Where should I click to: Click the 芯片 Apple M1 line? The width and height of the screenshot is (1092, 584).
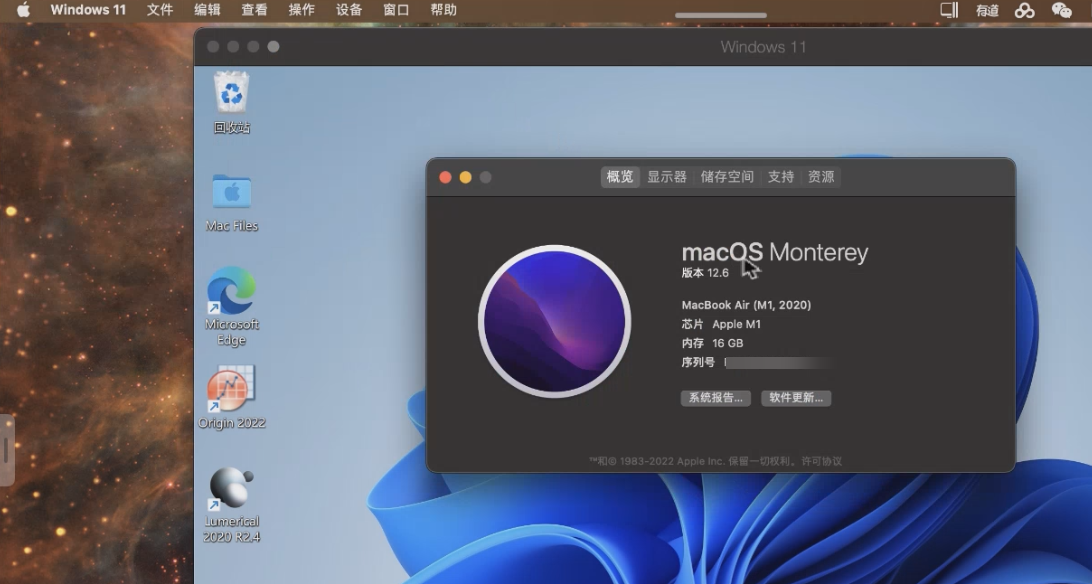click(x=721, y=324)
